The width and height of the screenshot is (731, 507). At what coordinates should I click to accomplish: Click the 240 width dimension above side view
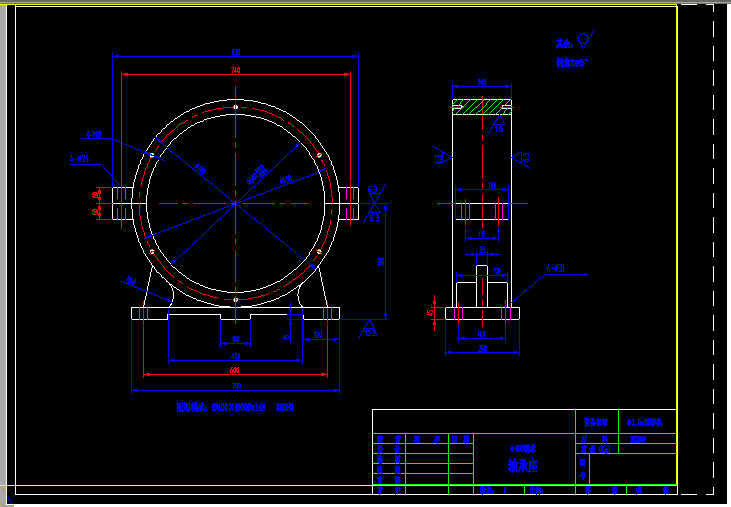coord(482,83)
